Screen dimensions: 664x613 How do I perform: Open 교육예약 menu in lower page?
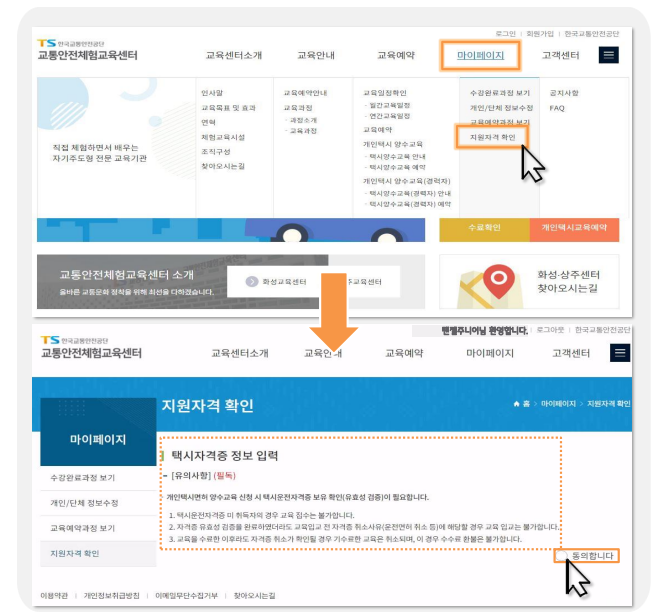coord(404,353)
